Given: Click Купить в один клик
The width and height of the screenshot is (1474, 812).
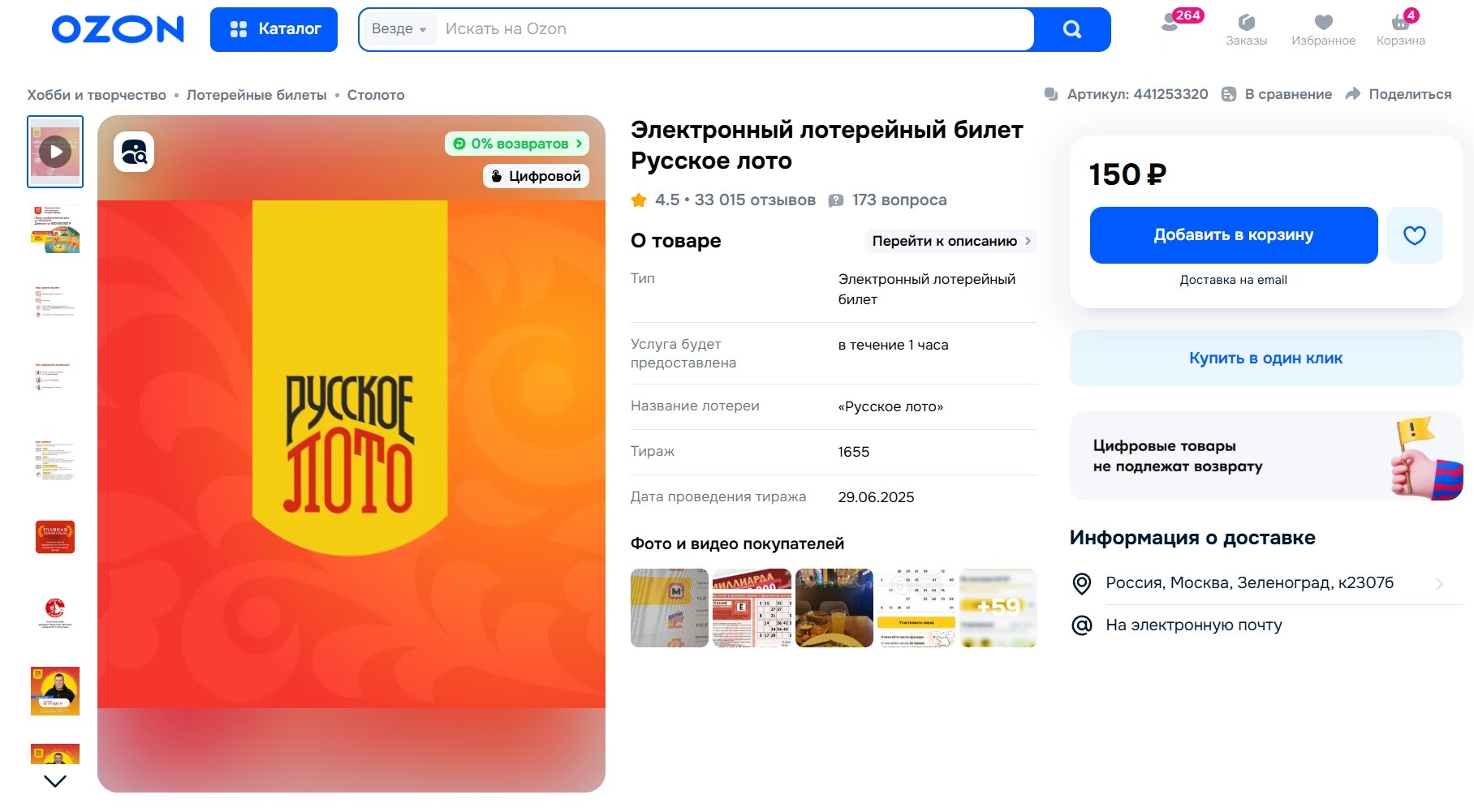Looking at the screenshot, I should 1265,358.
